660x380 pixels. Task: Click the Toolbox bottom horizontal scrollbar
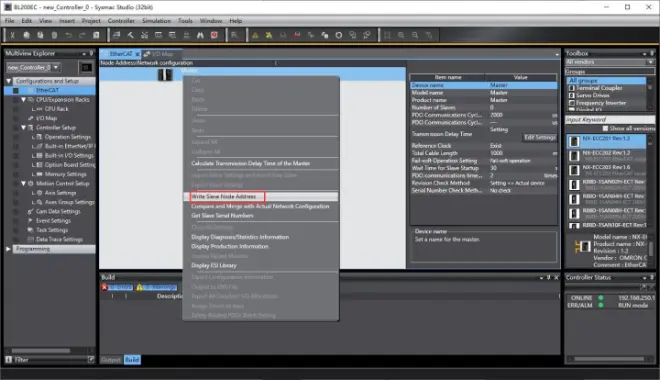click(x=609, y=359)
